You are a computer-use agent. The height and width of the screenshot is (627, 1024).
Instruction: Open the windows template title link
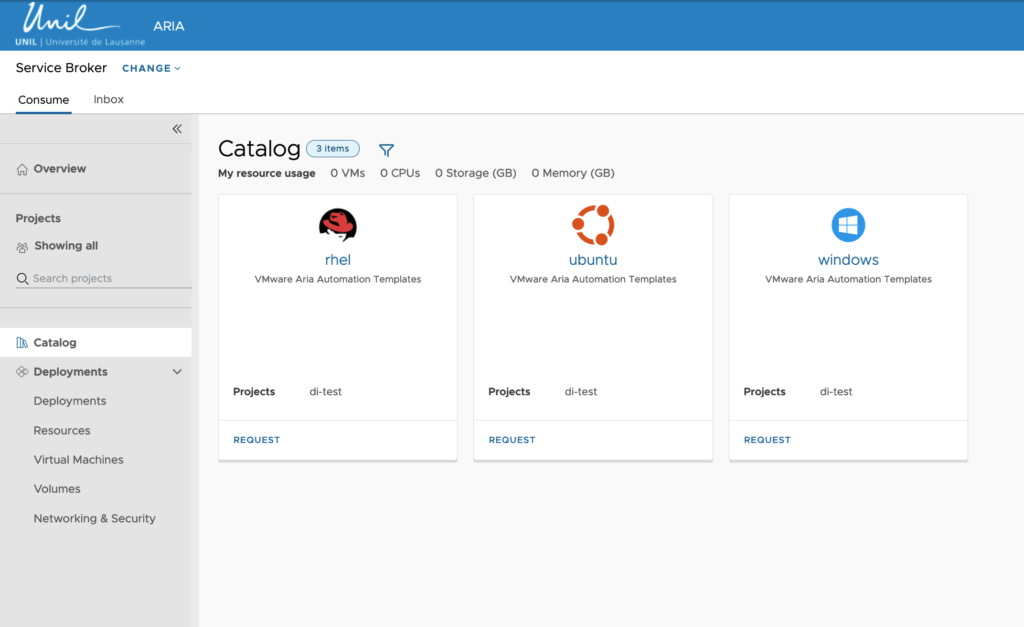click(848, 260)
